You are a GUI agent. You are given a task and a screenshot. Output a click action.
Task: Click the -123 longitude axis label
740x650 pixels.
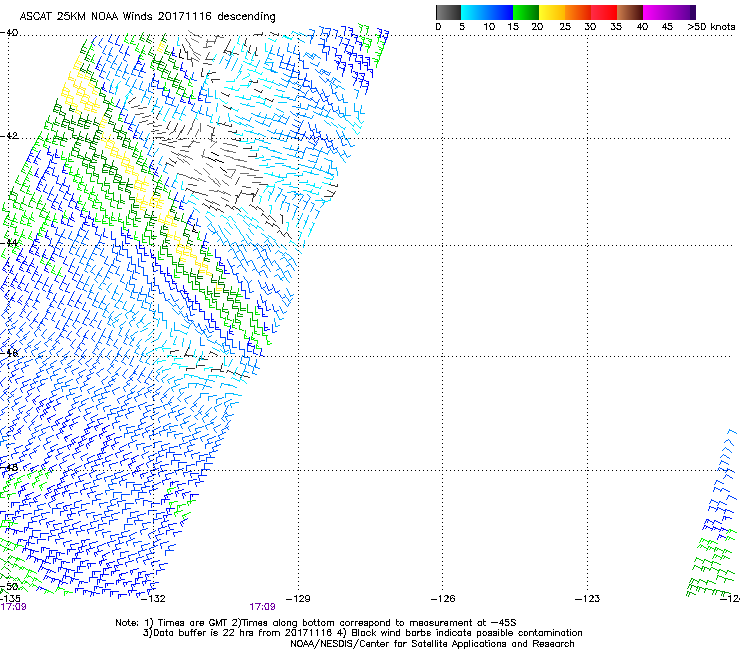click(588, 599)
